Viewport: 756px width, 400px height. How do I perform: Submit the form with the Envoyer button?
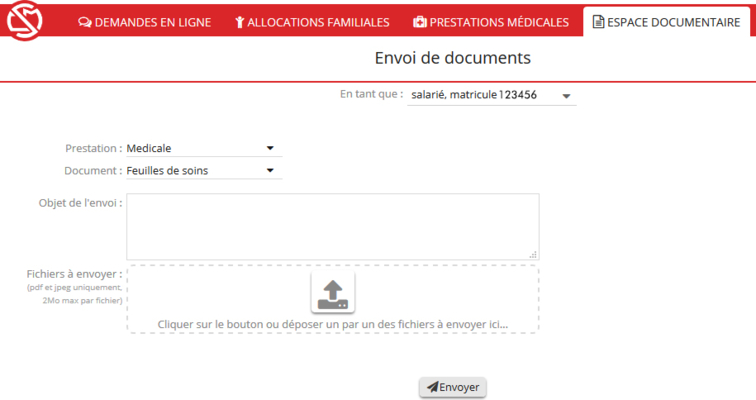(x=453, y=387)
